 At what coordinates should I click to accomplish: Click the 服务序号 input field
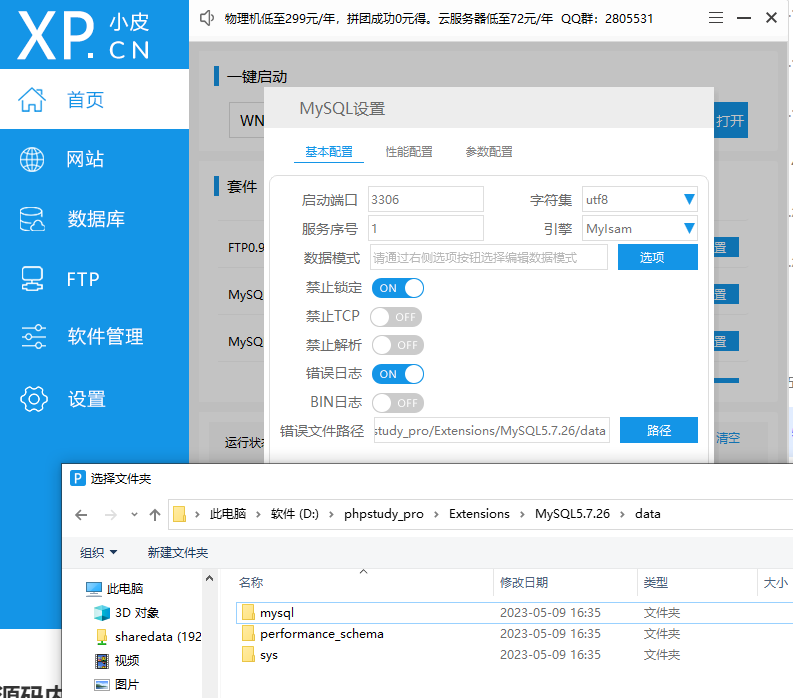(x=425, y=229)
